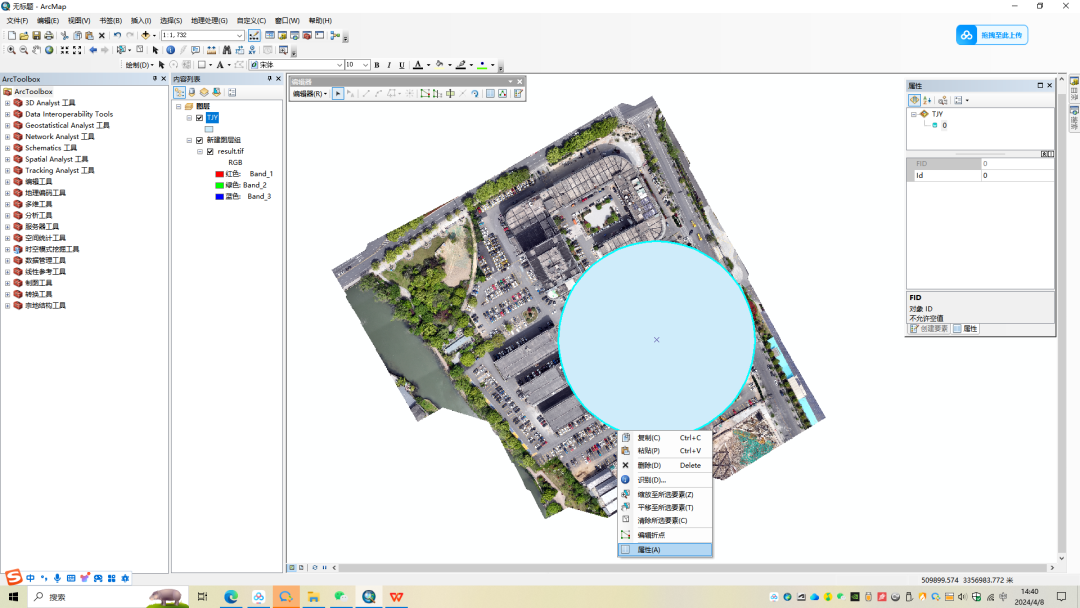Click the TJY polygon symbol swatch
This screenshot has height=608, width=1080.
tap(209, 129)
